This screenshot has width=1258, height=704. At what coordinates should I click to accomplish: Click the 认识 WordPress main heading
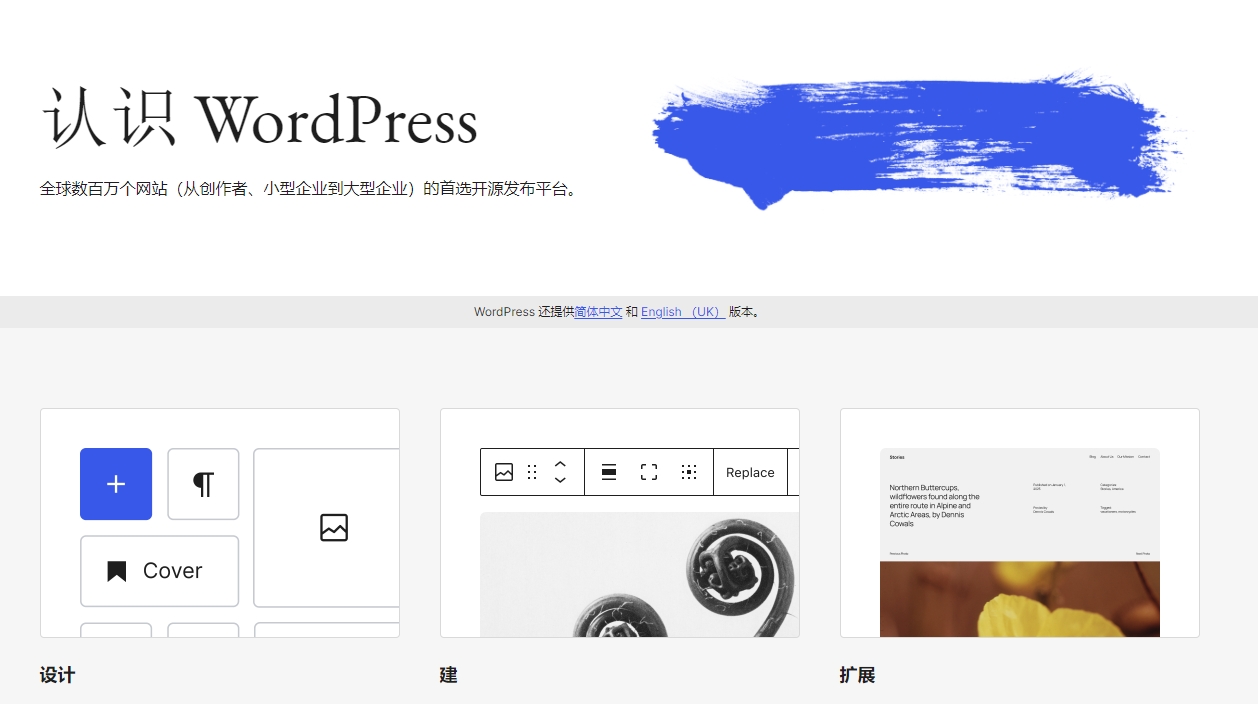point(260,120)
